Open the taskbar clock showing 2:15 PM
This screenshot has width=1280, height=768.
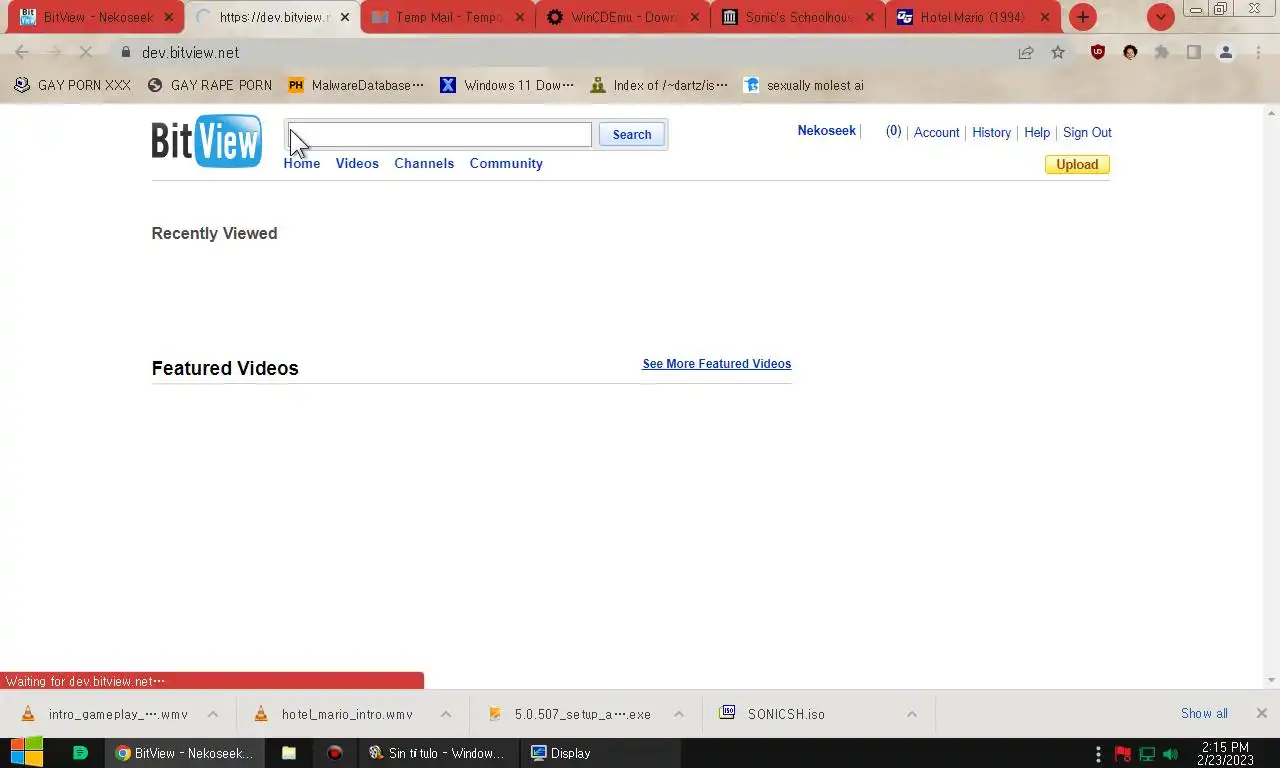click(x=1225, y=754)
